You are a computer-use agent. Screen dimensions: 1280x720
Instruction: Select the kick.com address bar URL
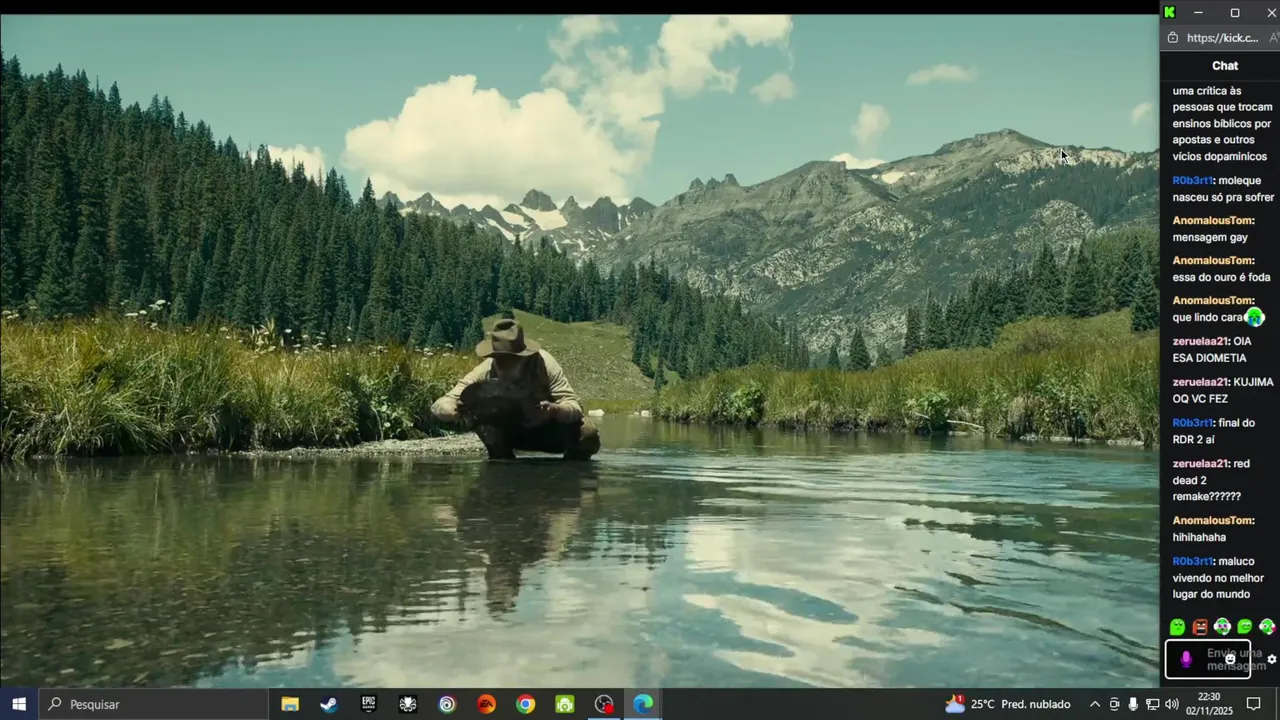[1222, 38]
